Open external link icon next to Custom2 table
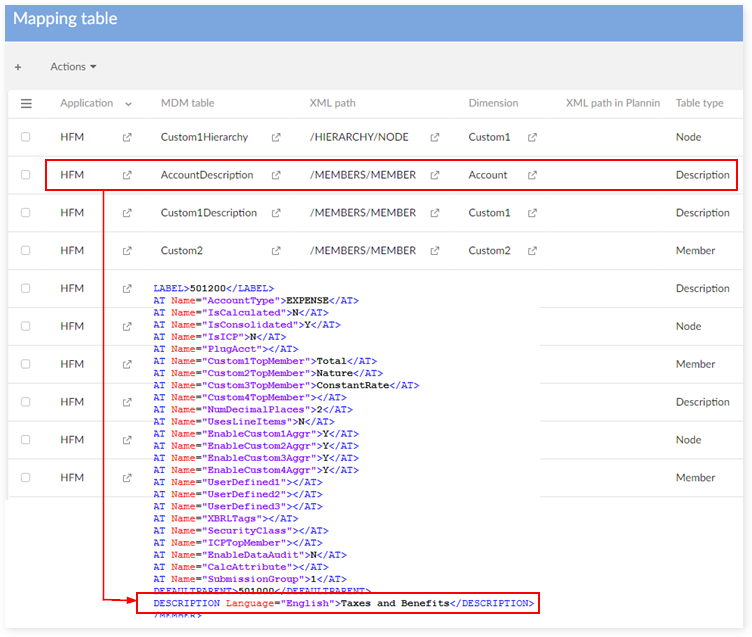 [276, 251]
